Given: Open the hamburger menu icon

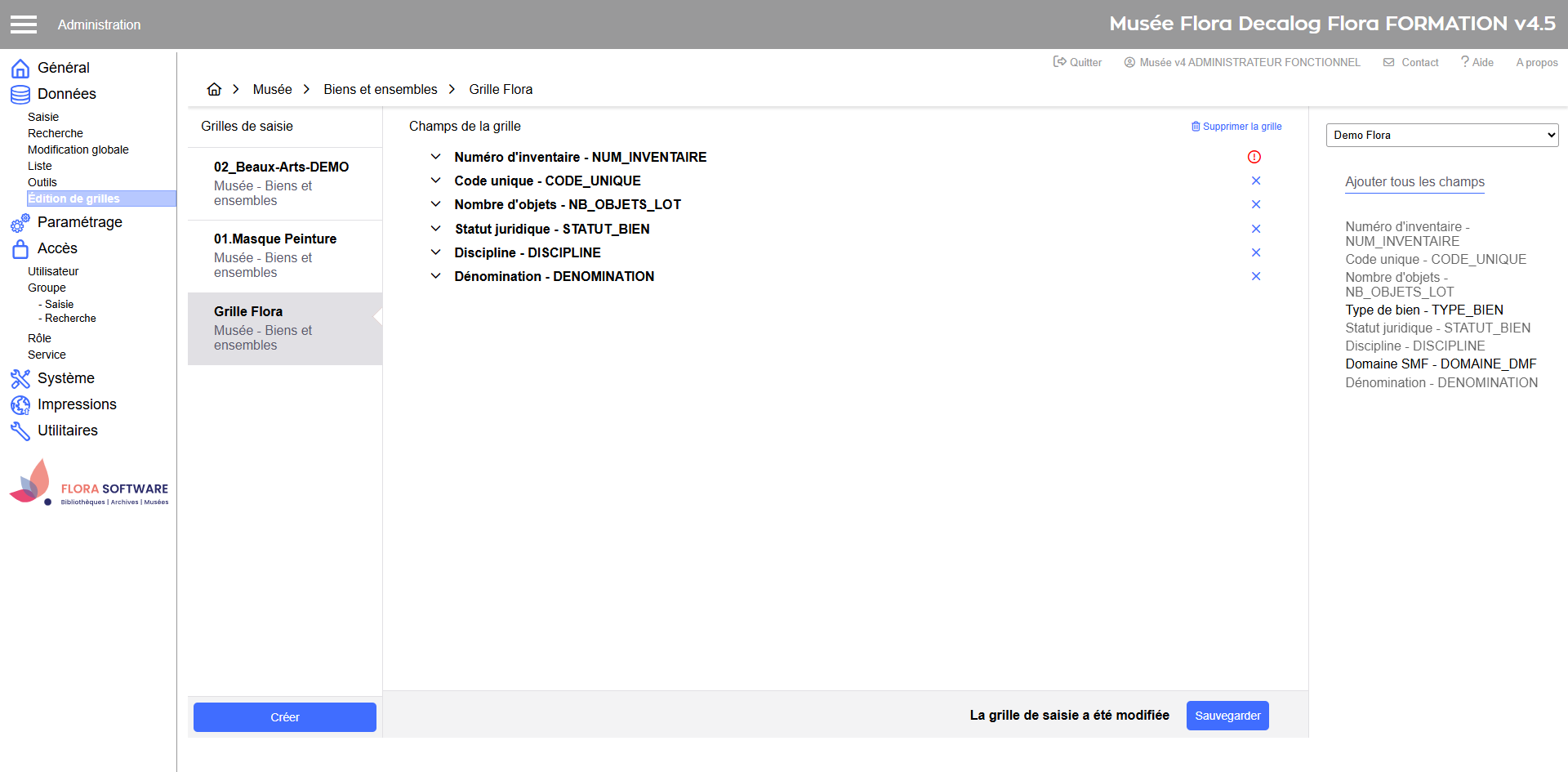Looking at the screenshot, I should (24, 25).
